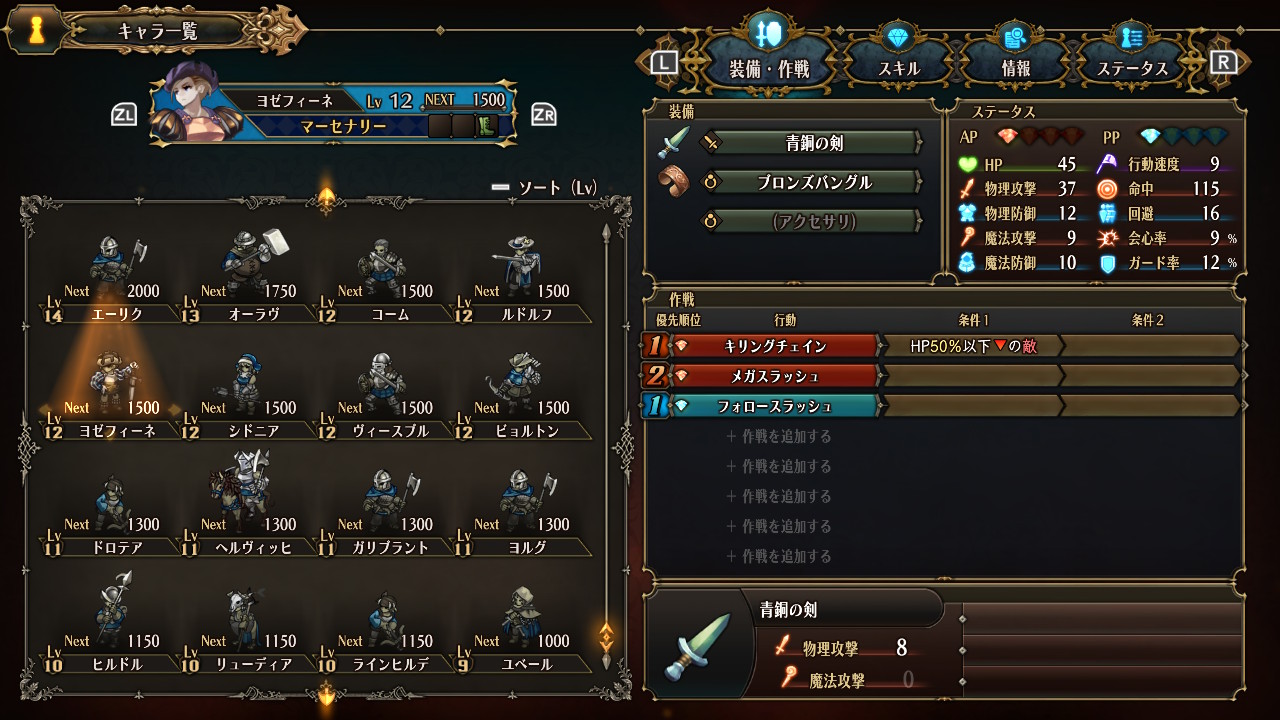Viewport: 1280px width, 720px height.
Task: Click the yellow pawn icon beside キャラ一覧
Action: [x=37, y=32]
